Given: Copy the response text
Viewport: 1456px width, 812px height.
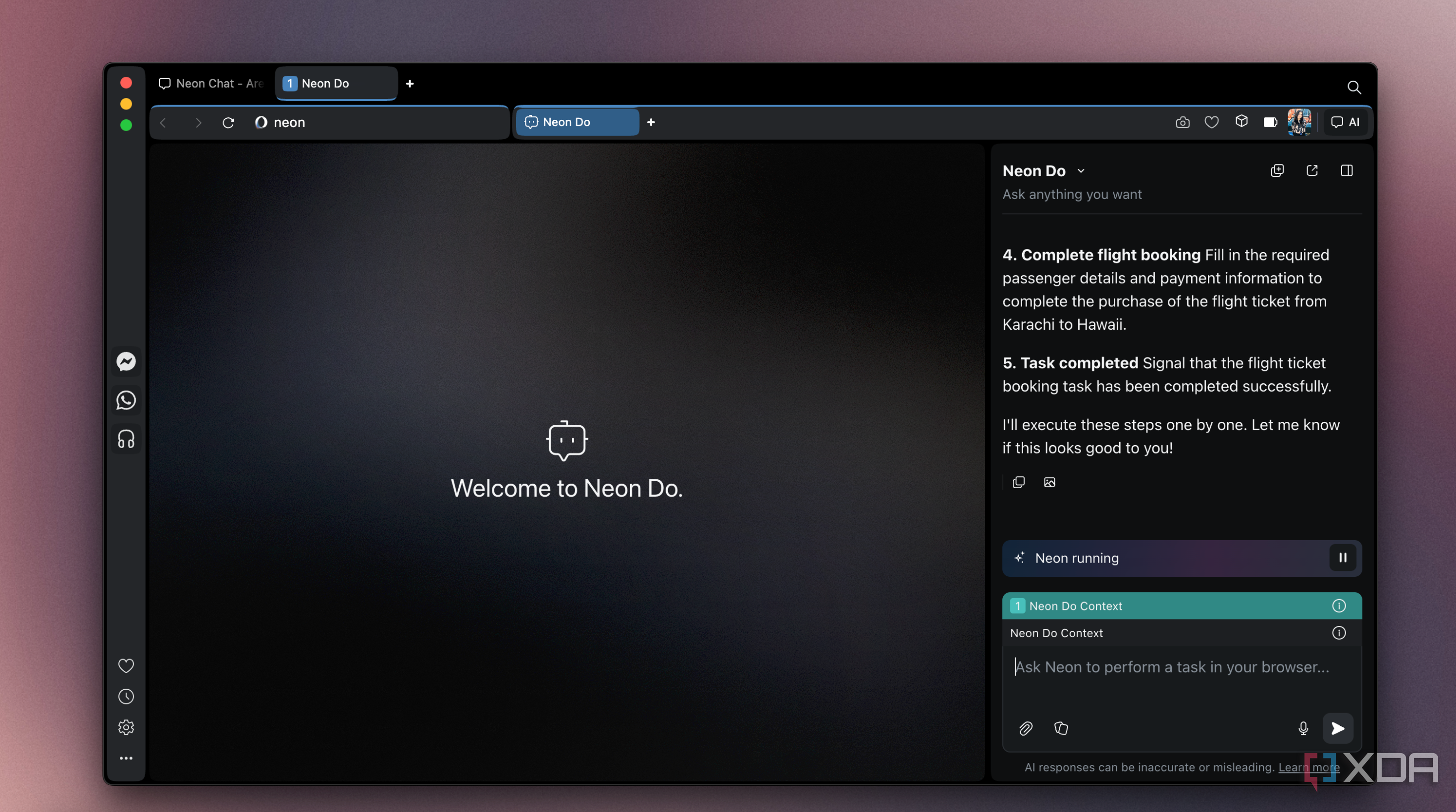Looking at the screenshot, I should 1019,482.
